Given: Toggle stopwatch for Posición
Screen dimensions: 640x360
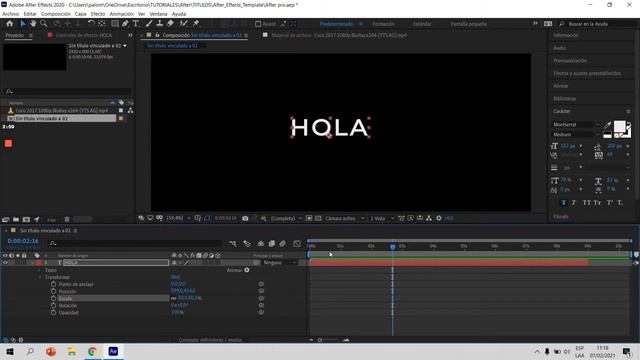Looking at the screenshot, I should (53, 291).
